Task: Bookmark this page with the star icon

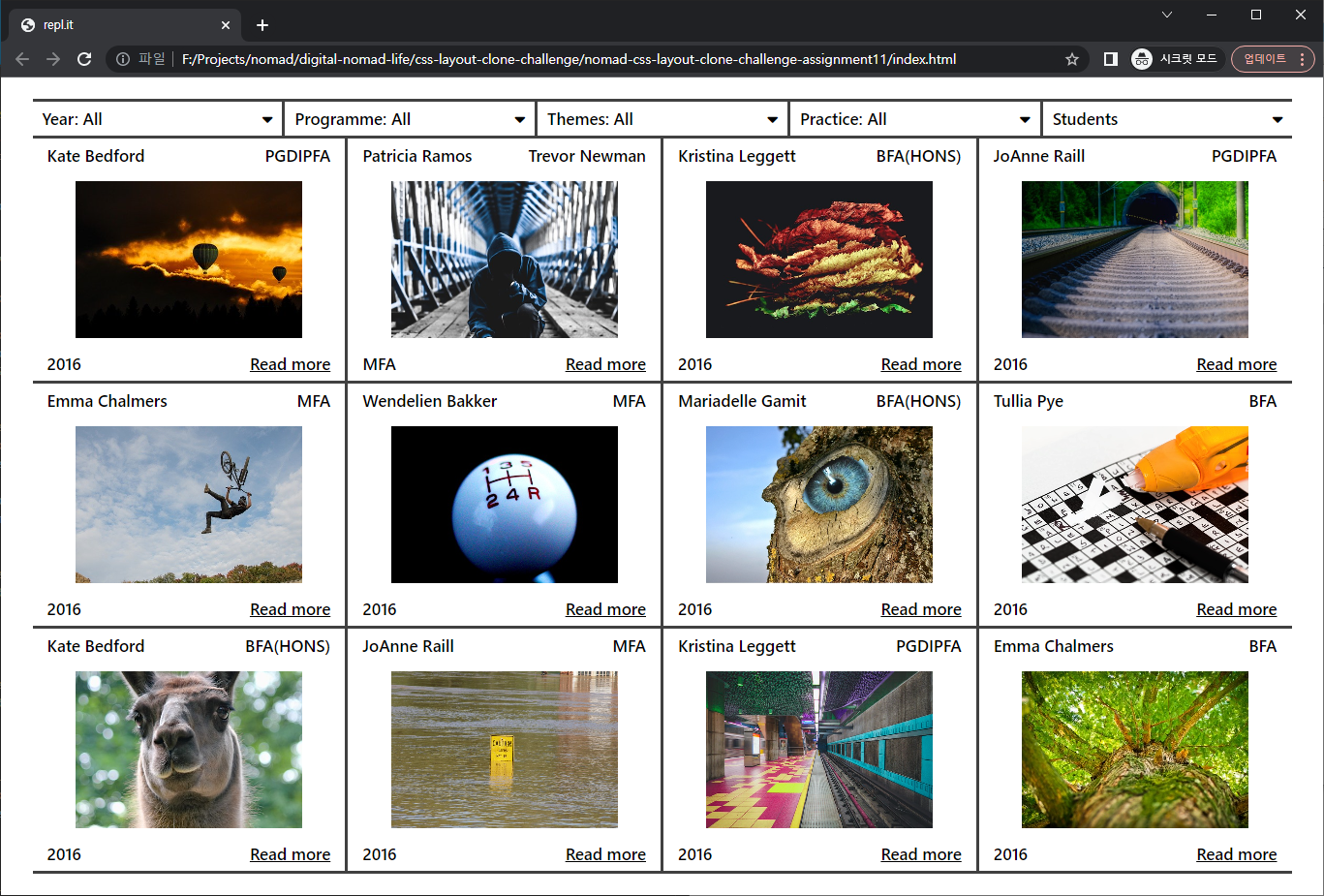Action: [x=1071, y=59]
